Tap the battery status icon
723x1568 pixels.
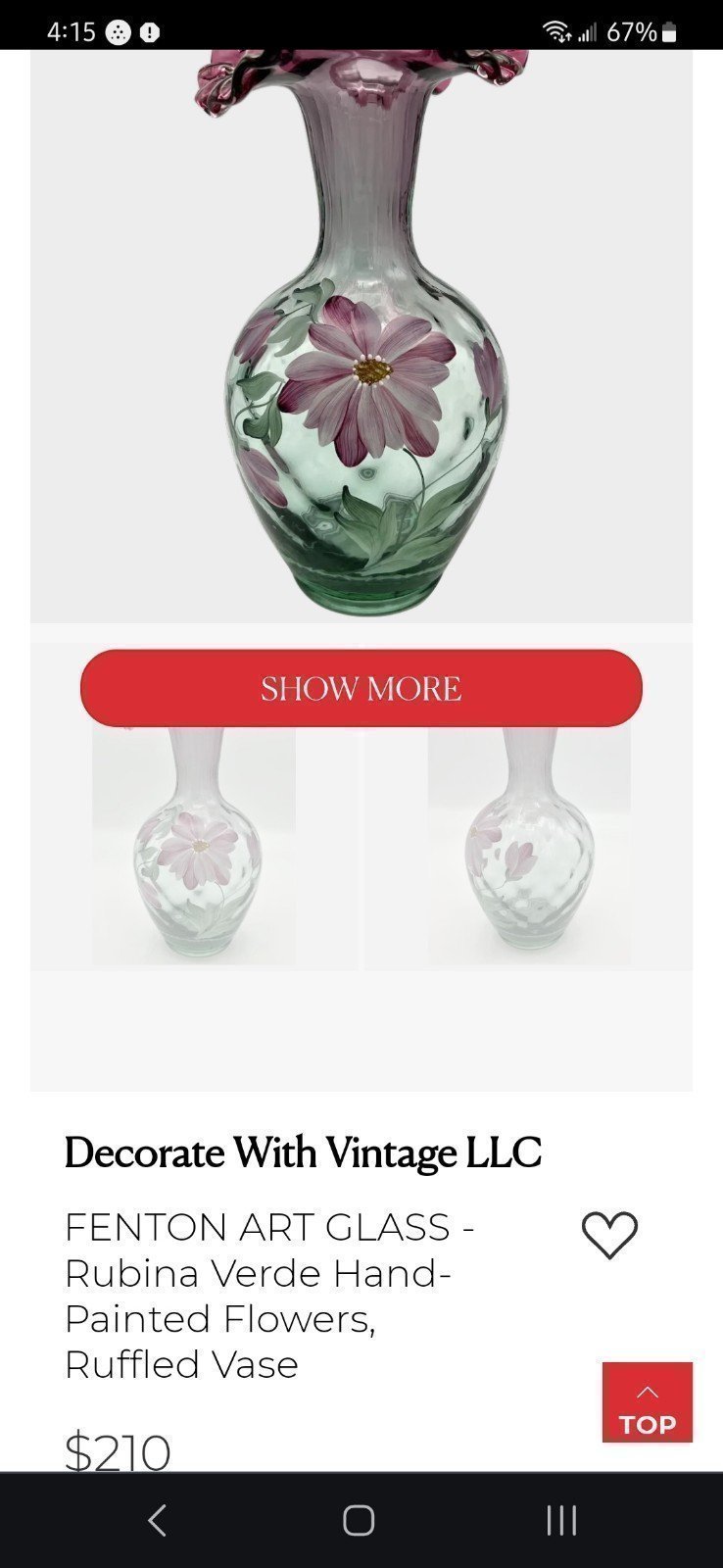[x=670, y=32]
